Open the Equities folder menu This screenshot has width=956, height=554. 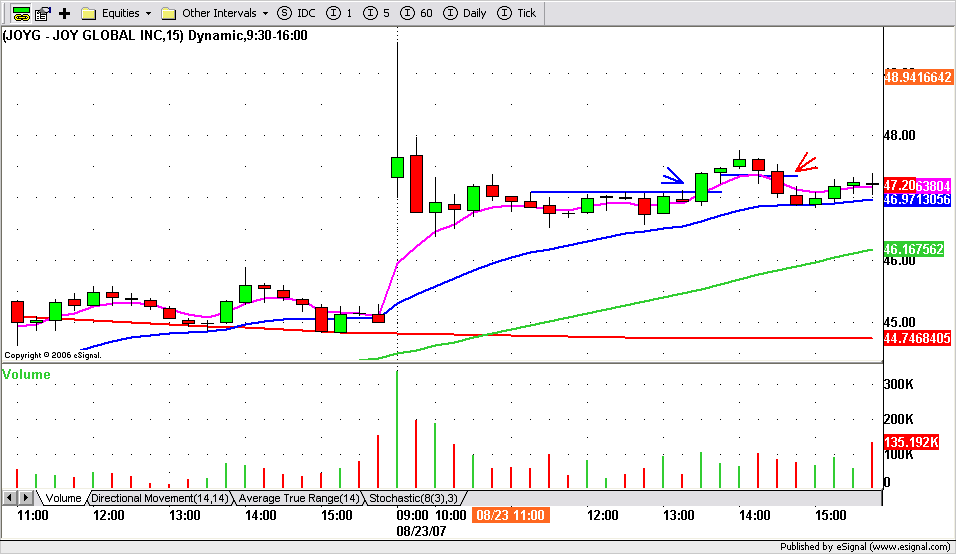point(116,13)
